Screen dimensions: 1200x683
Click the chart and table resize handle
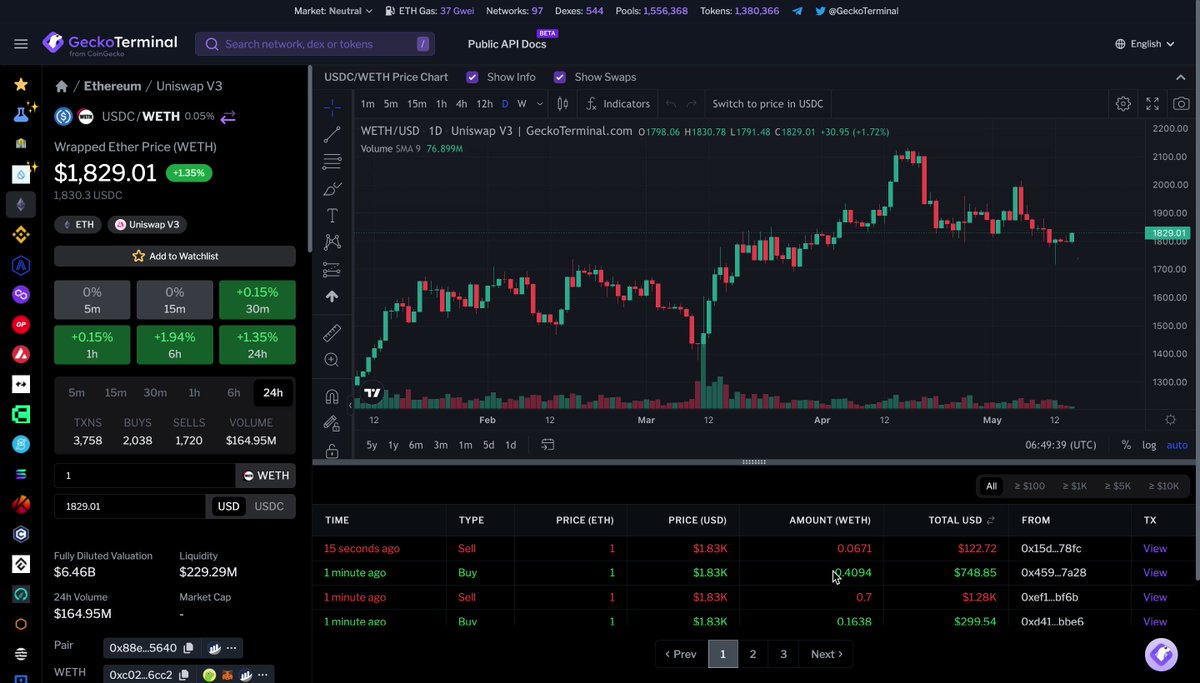[x=755, y=462]
